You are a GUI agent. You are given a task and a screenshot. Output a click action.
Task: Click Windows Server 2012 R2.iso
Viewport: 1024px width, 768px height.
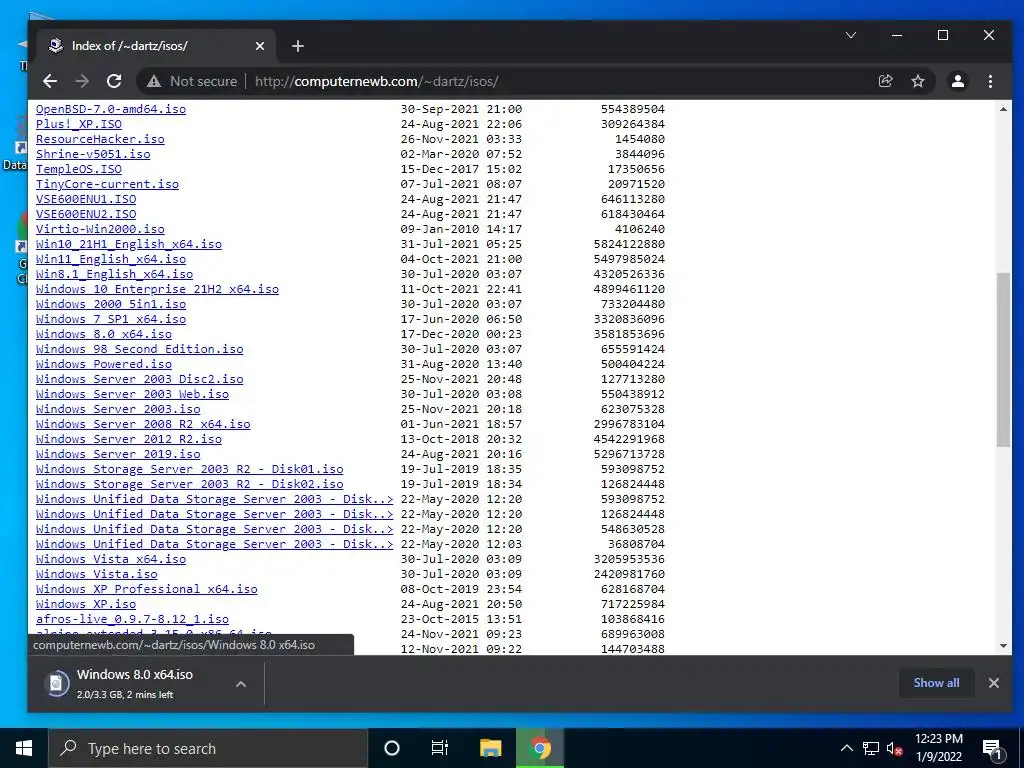(x=129, y=440)
